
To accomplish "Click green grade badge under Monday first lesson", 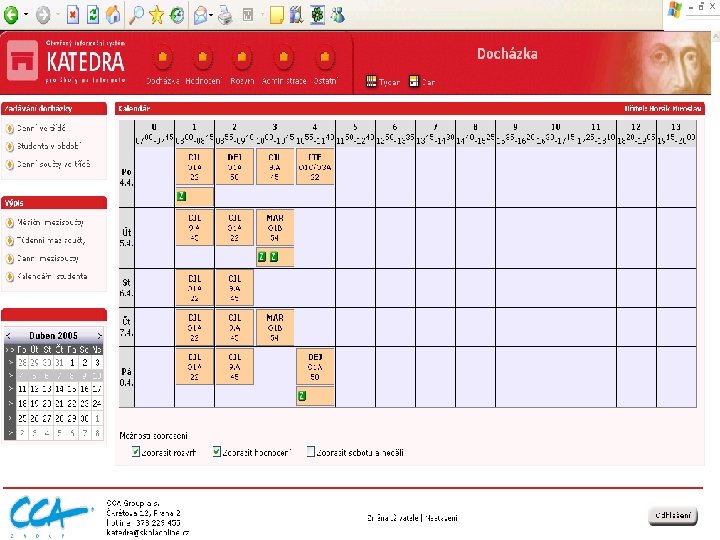I will tap(182, 197).
